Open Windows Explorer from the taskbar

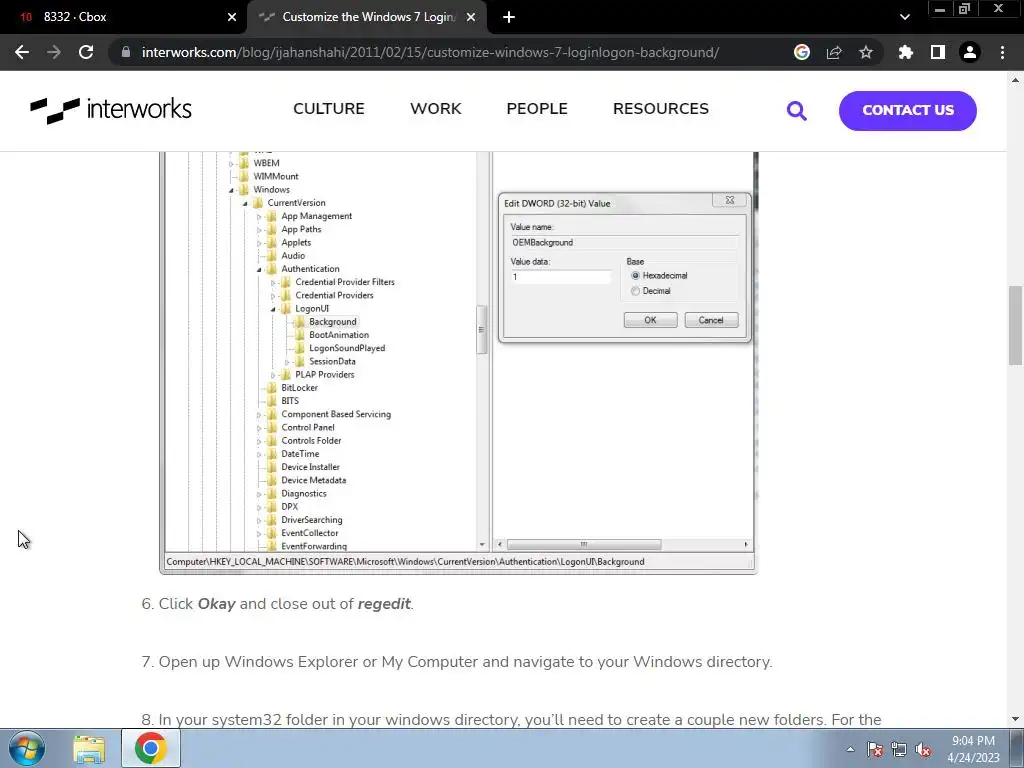click(89, 748)
